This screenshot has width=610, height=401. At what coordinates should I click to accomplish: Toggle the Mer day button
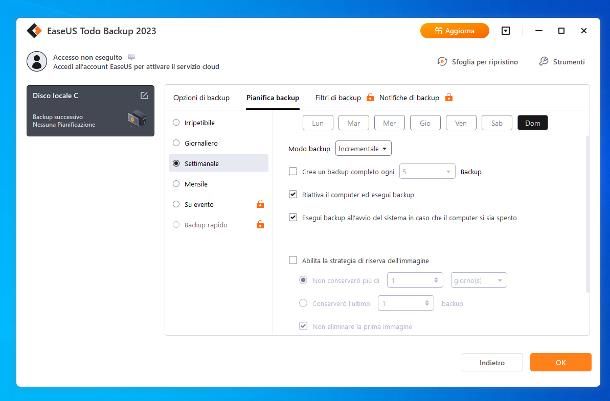[x=389, y=123]
